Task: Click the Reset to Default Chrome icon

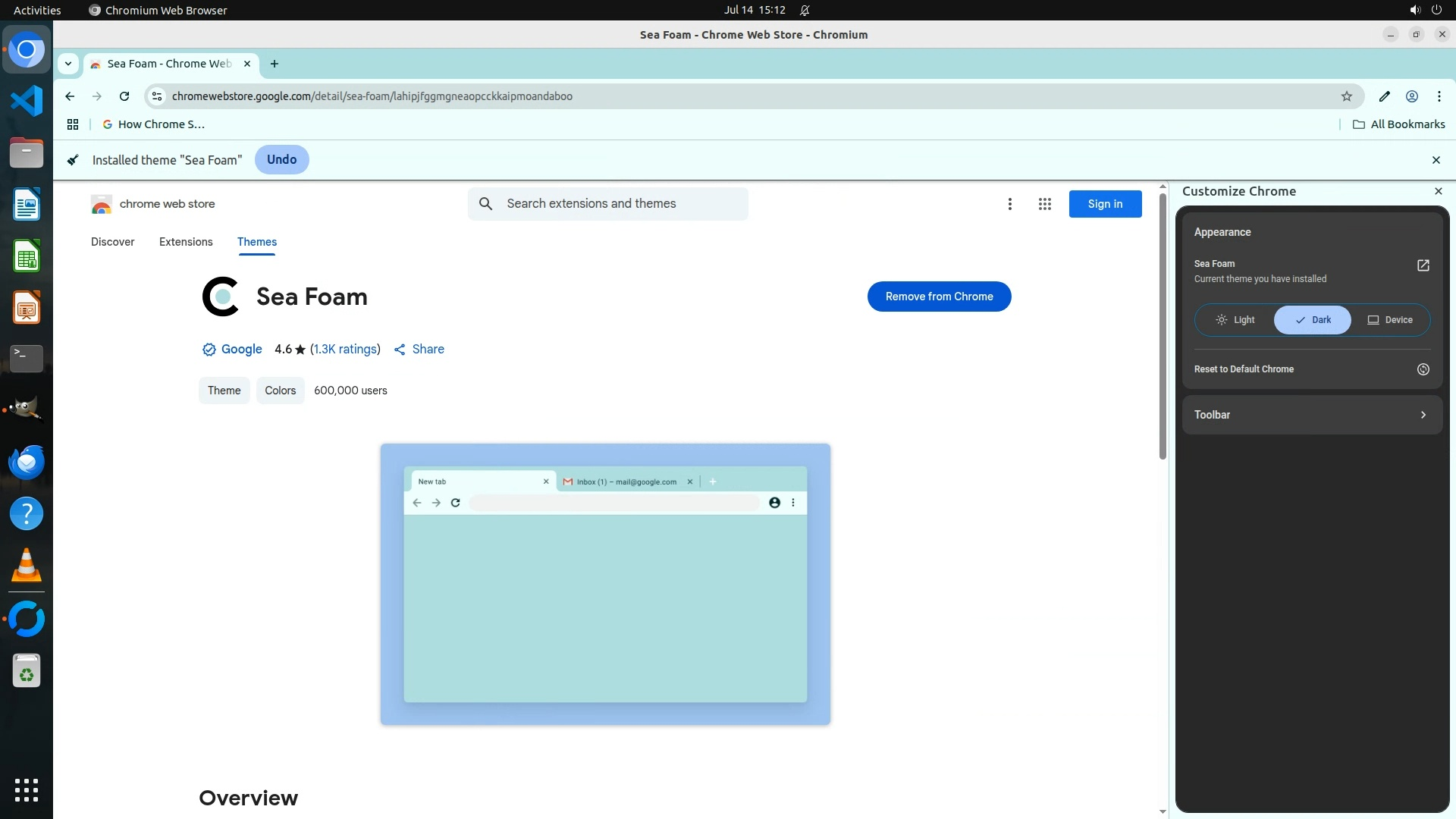Action: (x=1423, y=369)
